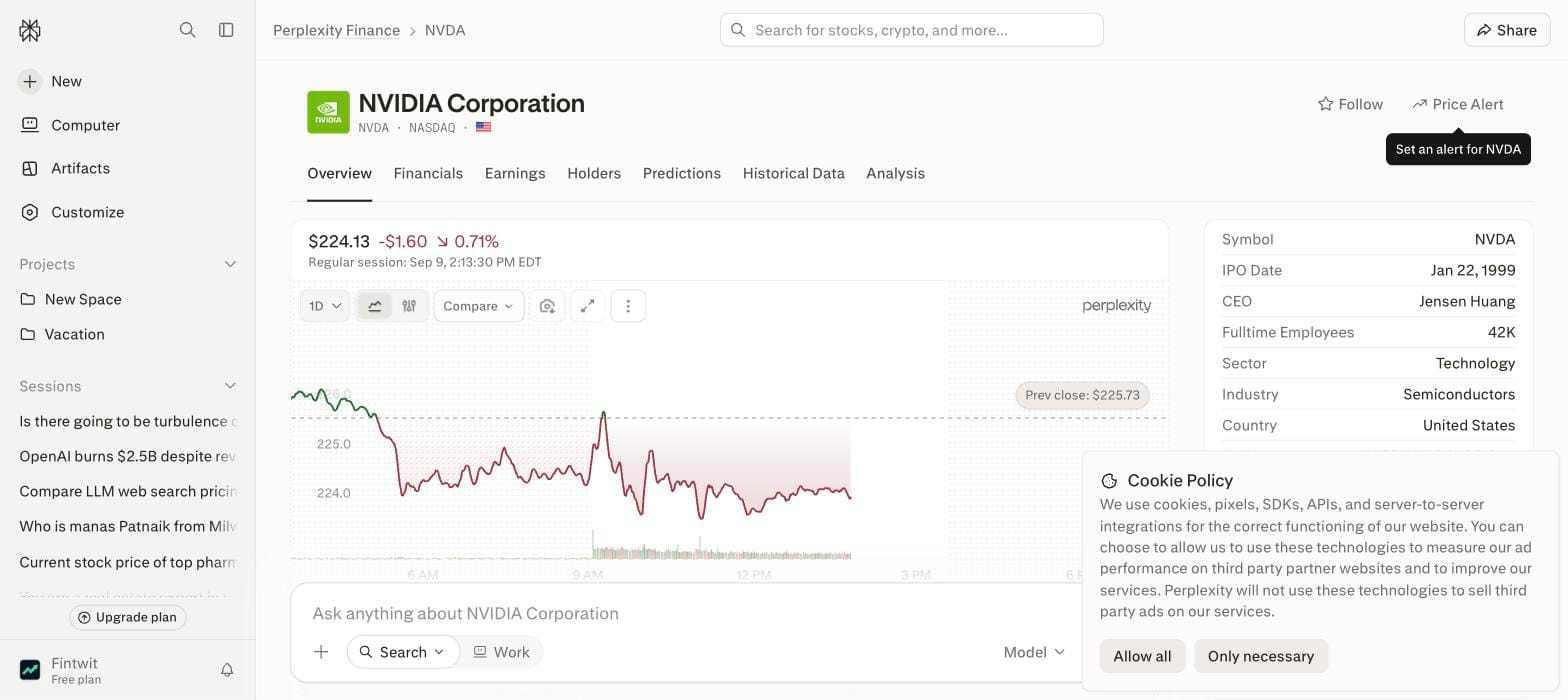This screenshot has width=1568, height=700.
Task: Open Artifacts in the sidebar
Action: click(127, 168)
